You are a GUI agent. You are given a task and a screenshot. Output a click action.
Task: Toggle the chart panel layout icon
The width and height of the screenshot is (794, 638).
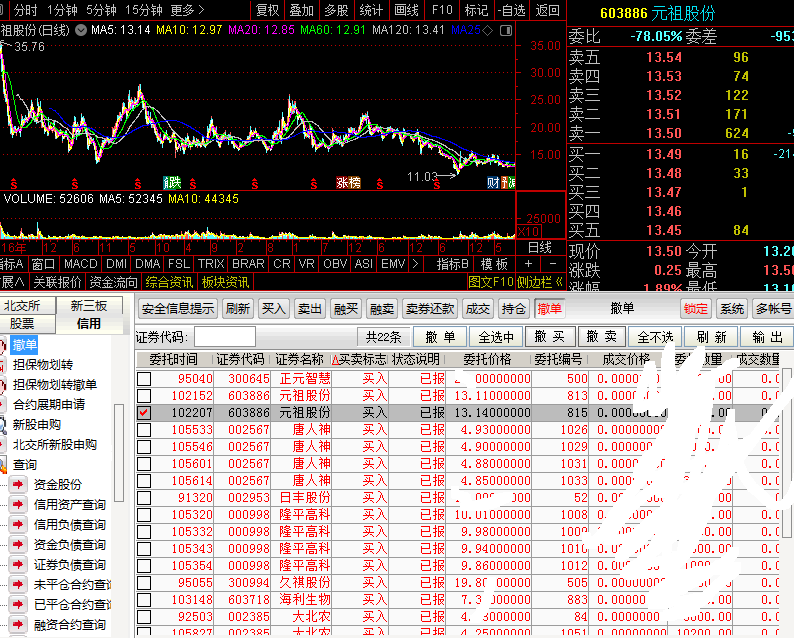(506, 31)
